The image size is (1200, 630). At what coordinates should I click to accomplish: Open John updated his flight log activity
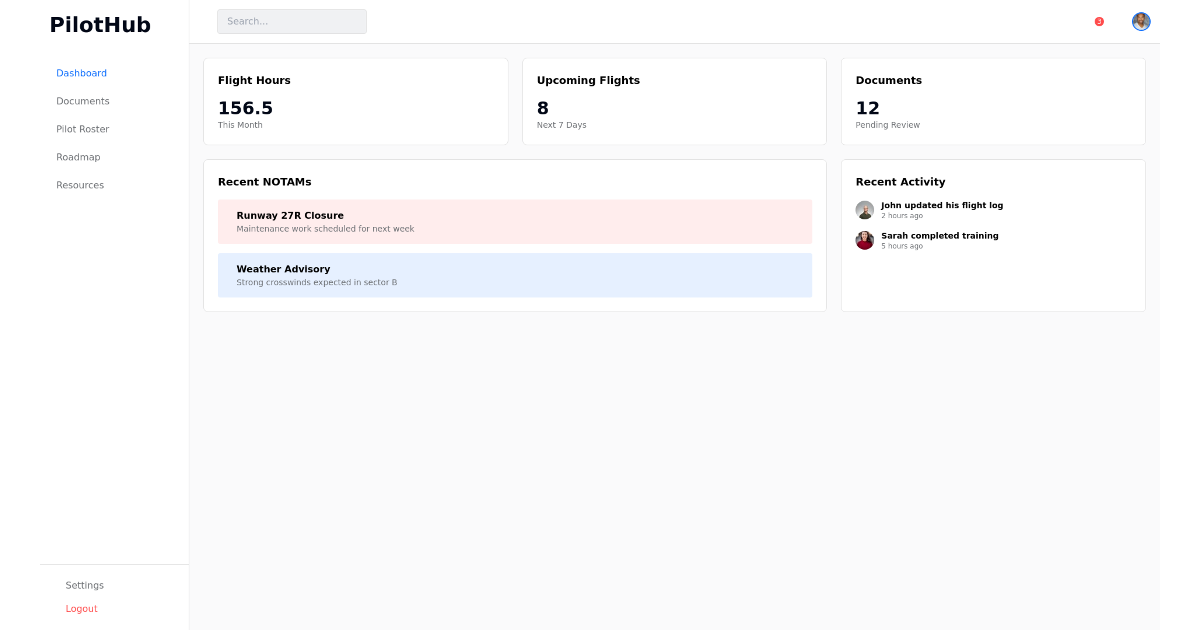pyautogui.click(x=941, y=209)
